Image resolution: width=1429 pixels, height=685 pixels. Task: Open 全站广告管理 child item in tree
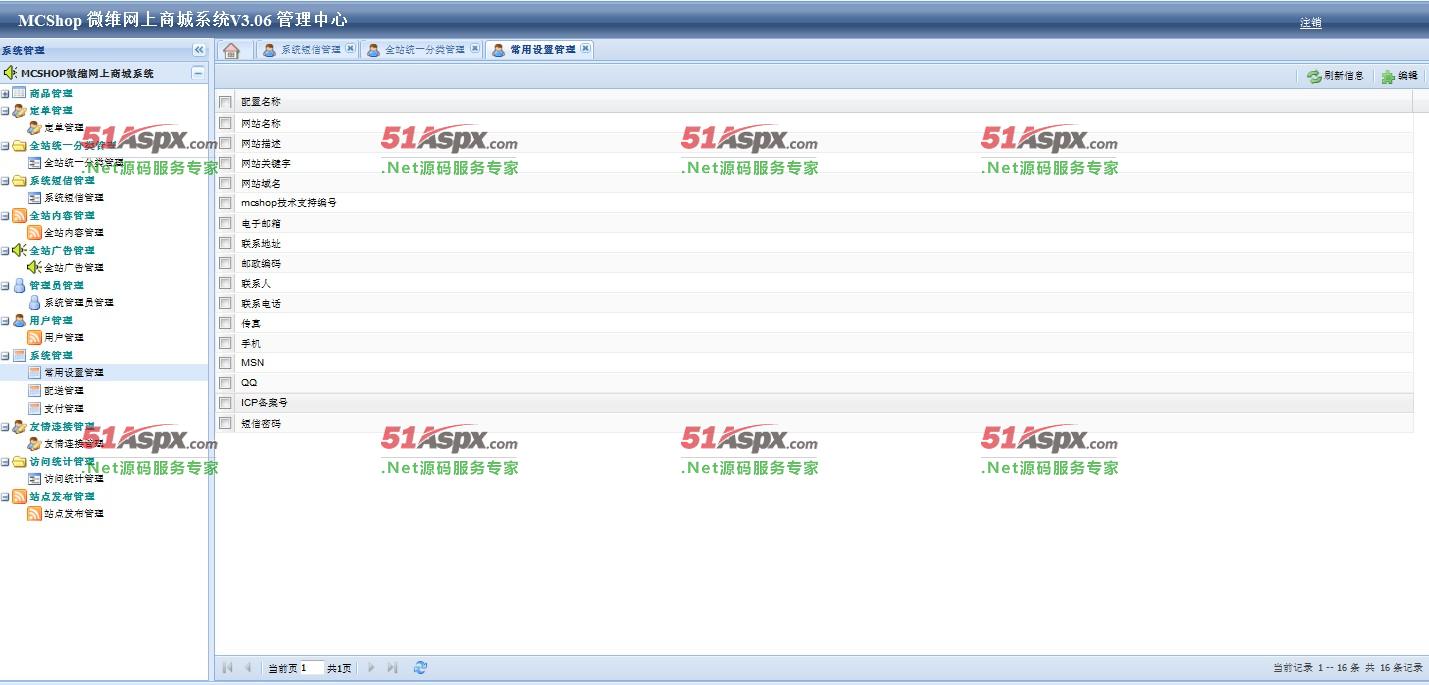[74, 268]
